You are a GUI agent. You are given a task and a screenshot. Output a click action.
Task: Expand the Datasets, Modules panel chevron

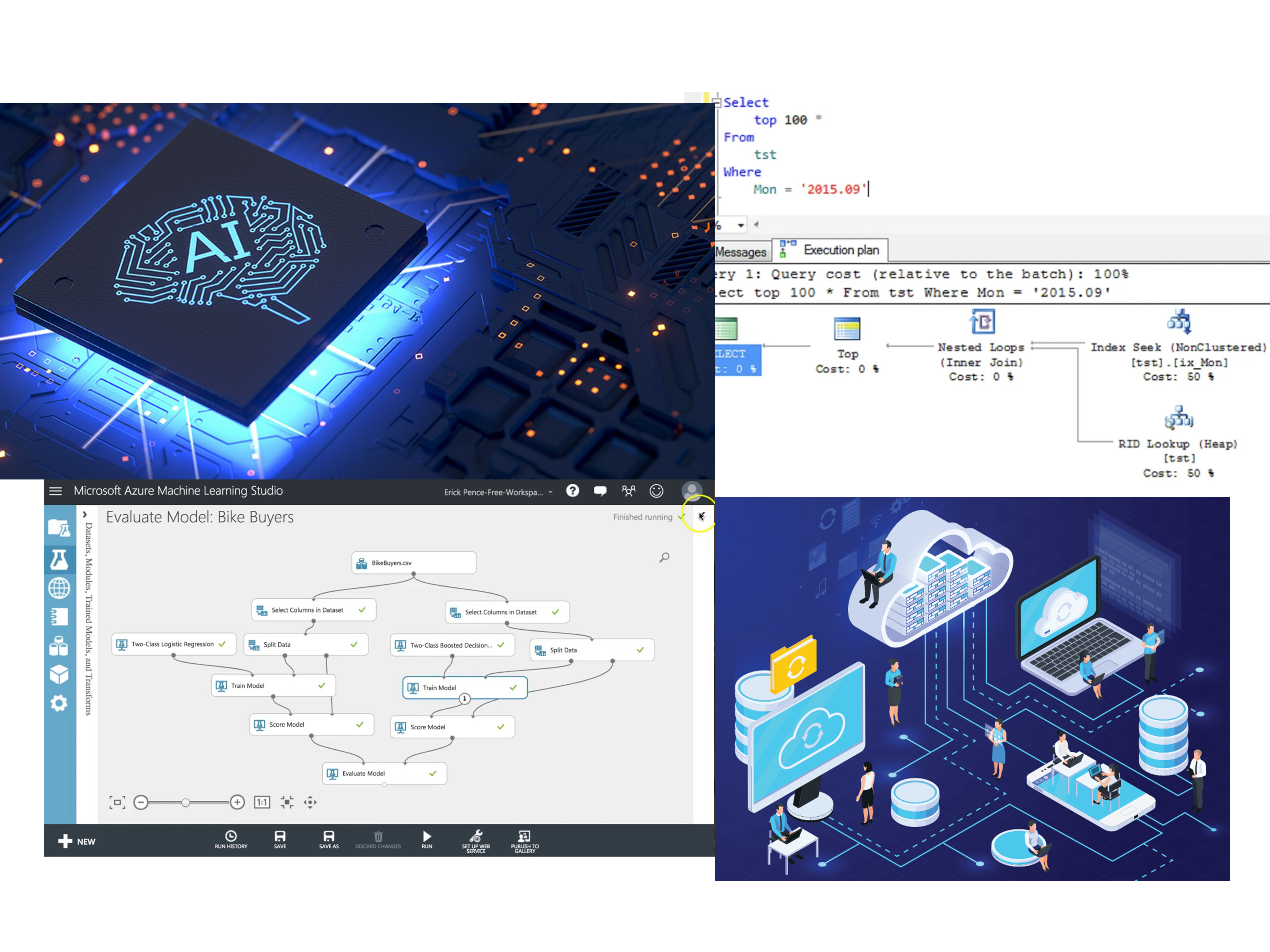85,515
